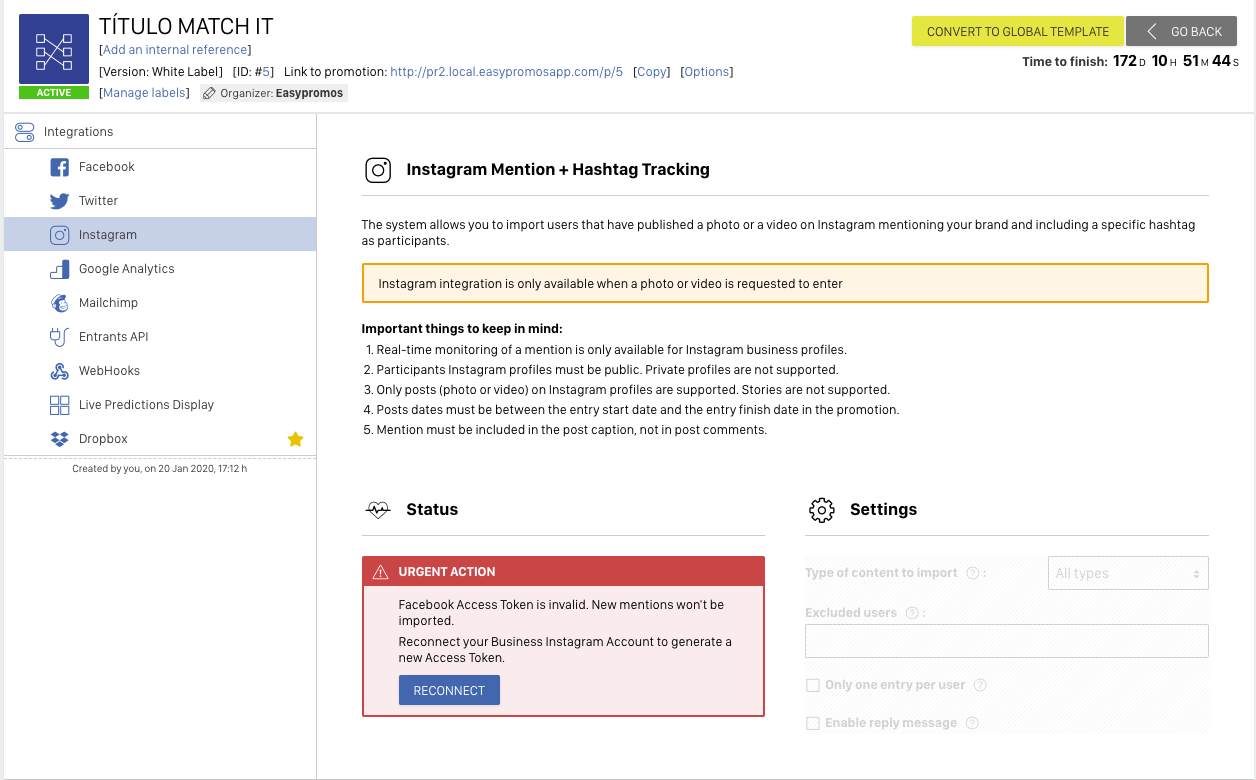
Task: Click the Integrations section header
Action: click(160, 132)
